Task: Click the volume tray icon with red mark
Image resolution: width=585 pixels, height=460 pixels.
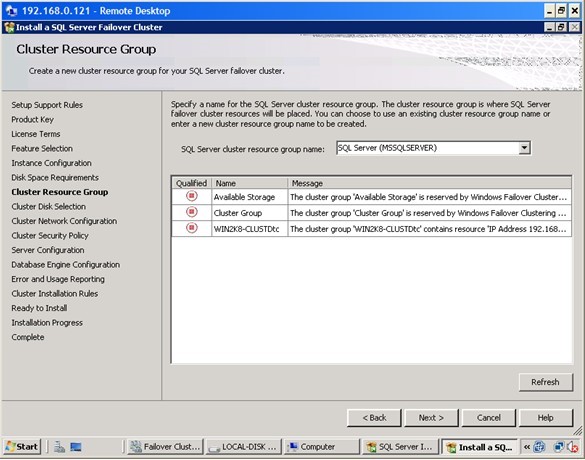Action: [573, 447]
